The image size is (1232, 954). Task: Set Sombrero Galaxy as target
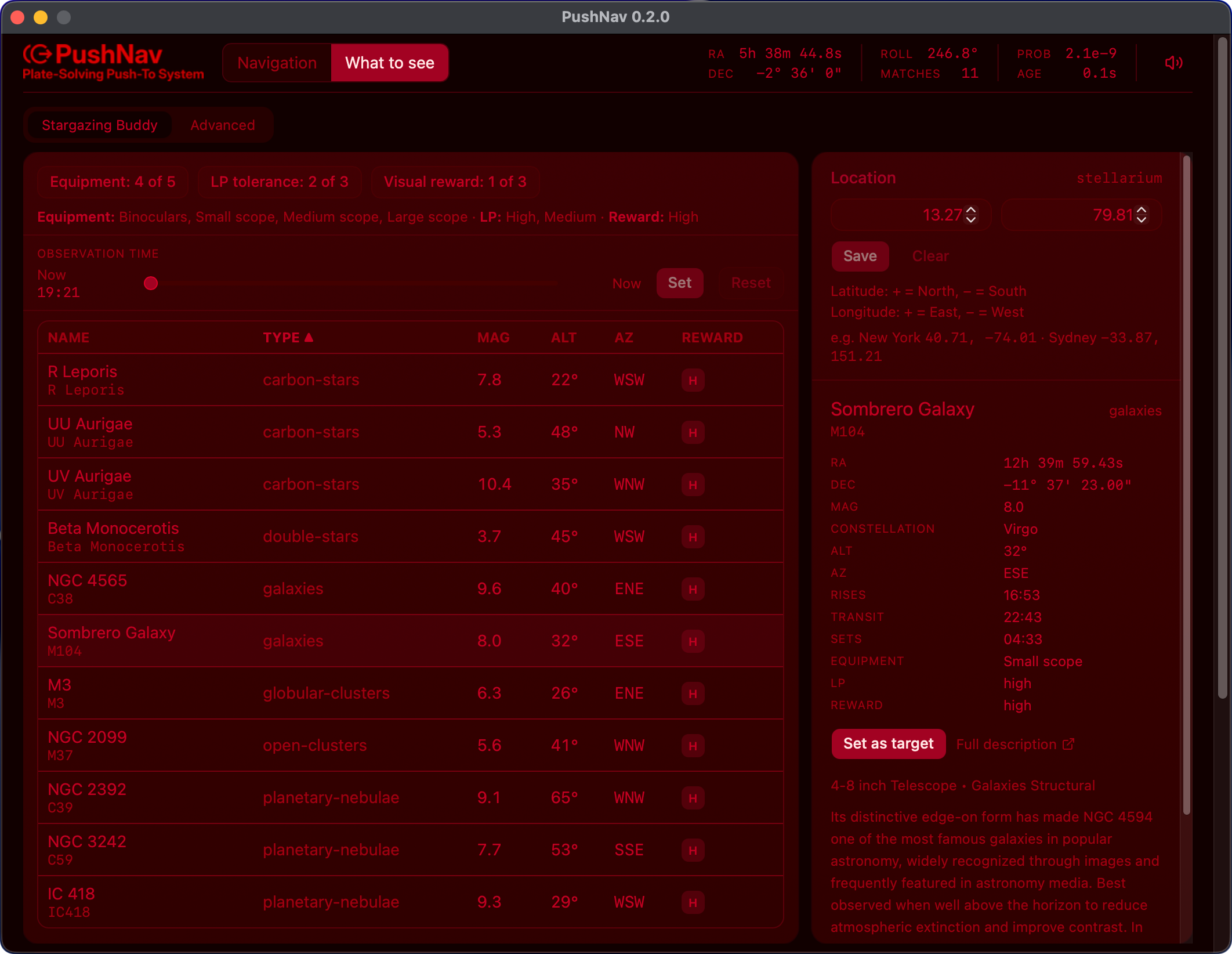pos(889,744)
